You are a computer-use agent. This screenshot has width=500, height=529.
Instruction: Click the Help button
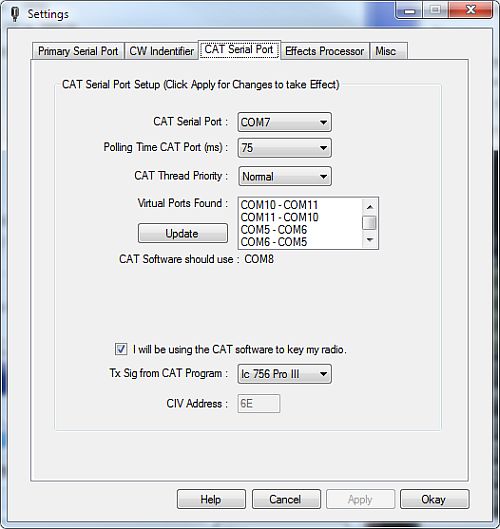click(211, 499)
